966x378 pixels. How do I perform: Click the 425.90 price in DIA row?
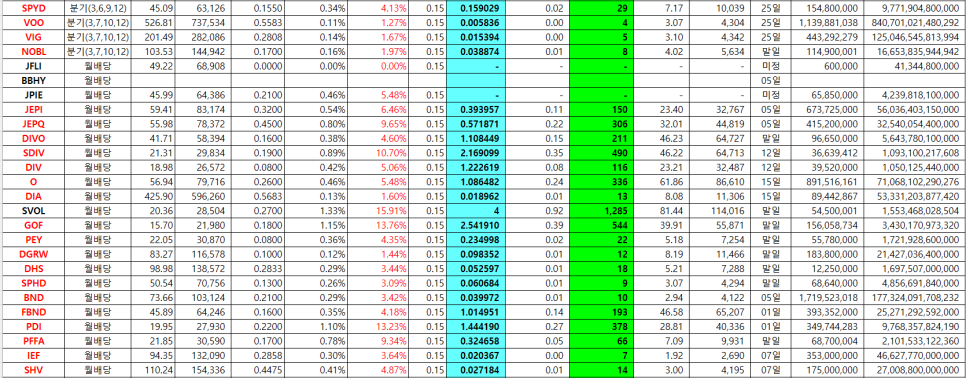(x=152, y=196)
